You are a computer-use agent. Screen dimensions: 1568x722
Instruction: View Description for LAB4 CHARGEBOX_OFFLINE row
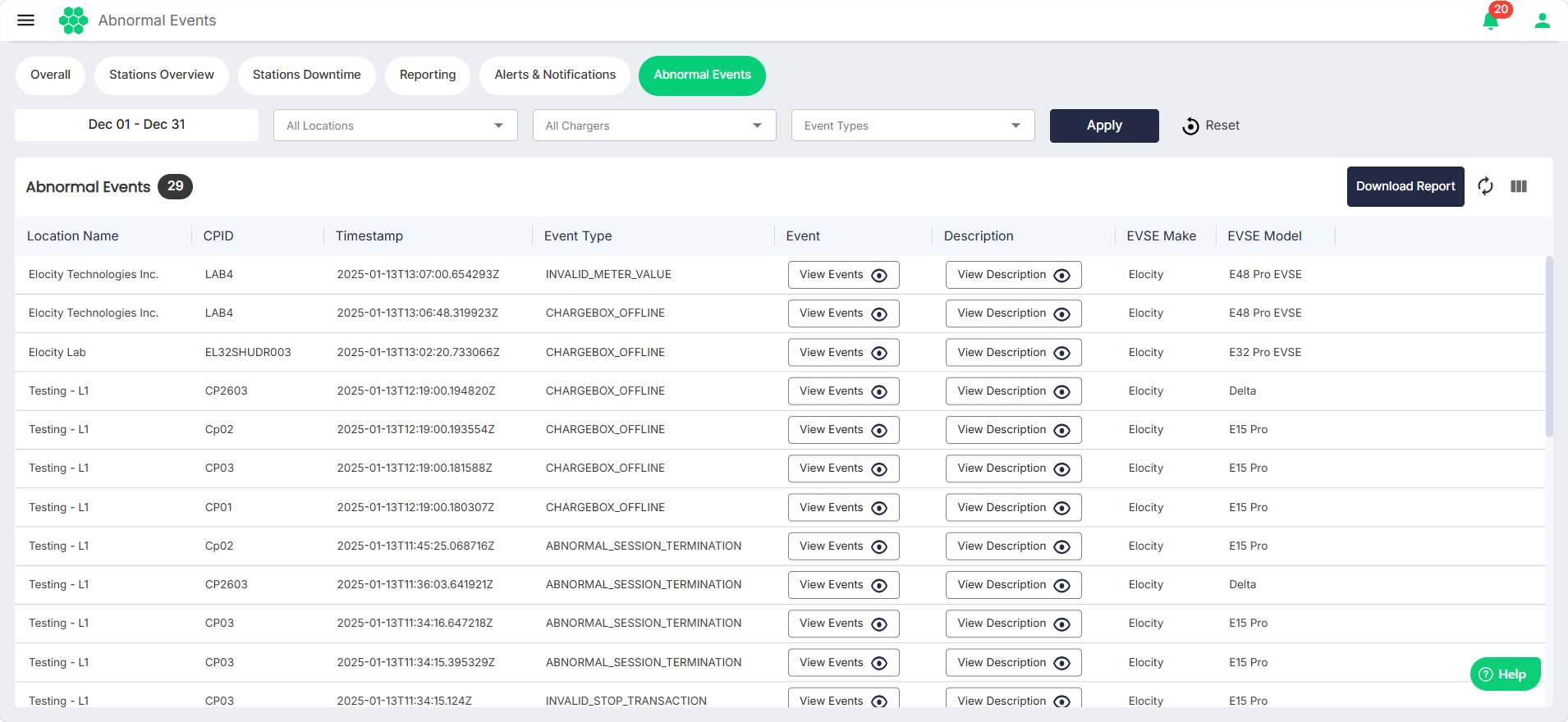pyautogui.click(x=1013, y=313)
